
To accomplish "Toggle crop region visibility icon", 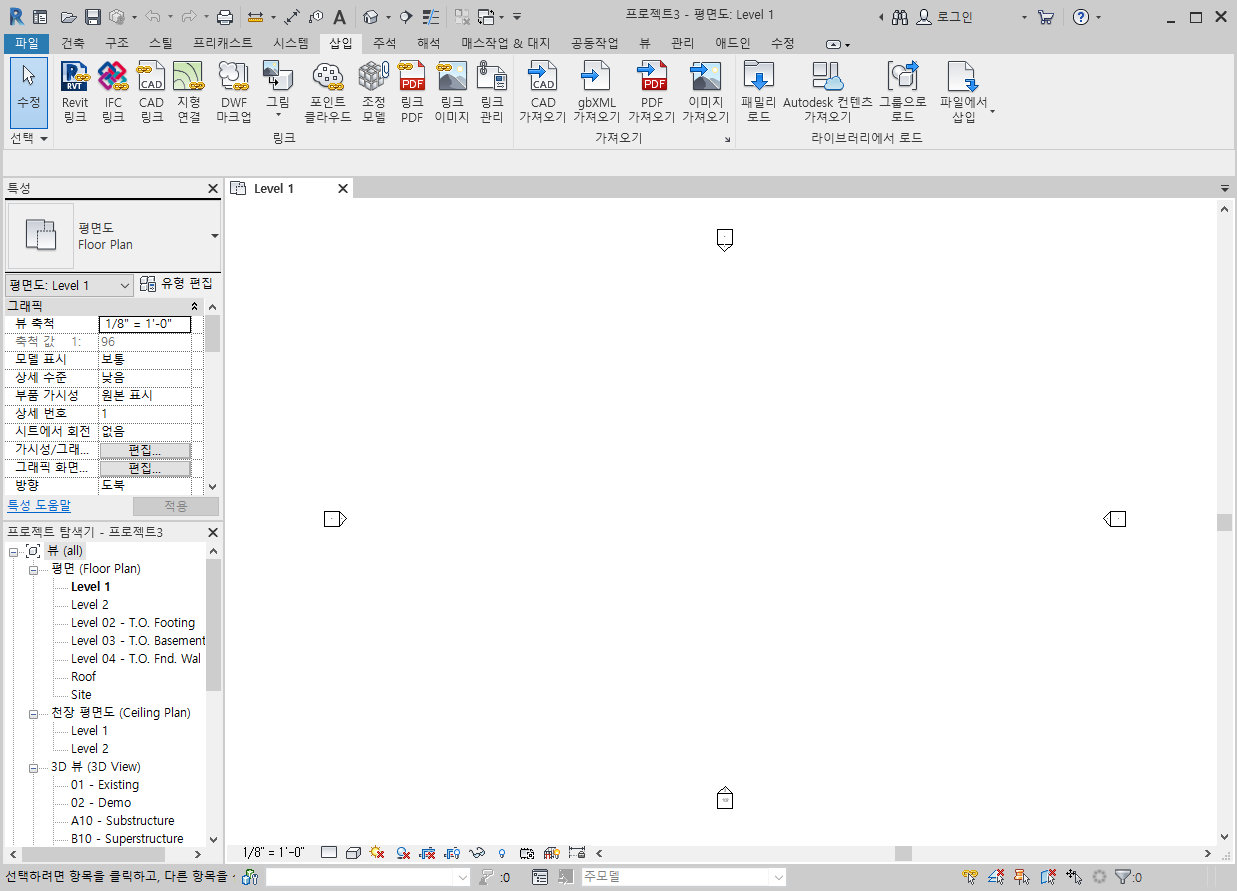I will point(452,853).
